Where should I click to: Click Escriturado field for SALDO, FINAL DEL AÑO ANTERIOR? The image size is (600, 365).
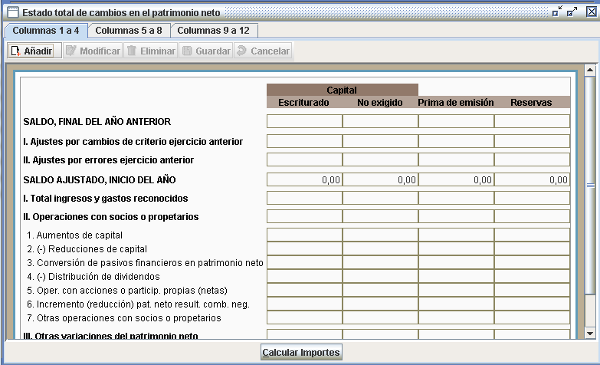click(305, 121)
